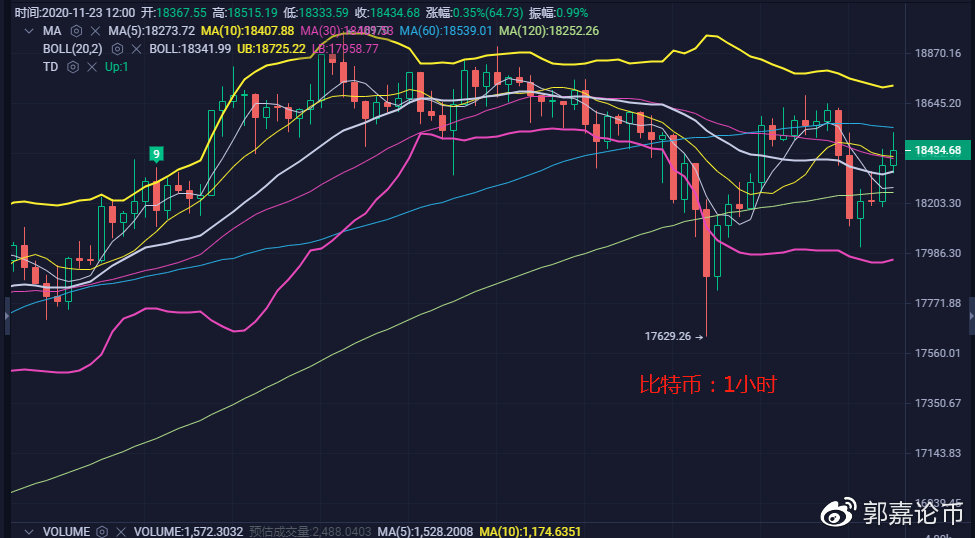
Task: Open MA indicator settings gear
Action: 76,31
